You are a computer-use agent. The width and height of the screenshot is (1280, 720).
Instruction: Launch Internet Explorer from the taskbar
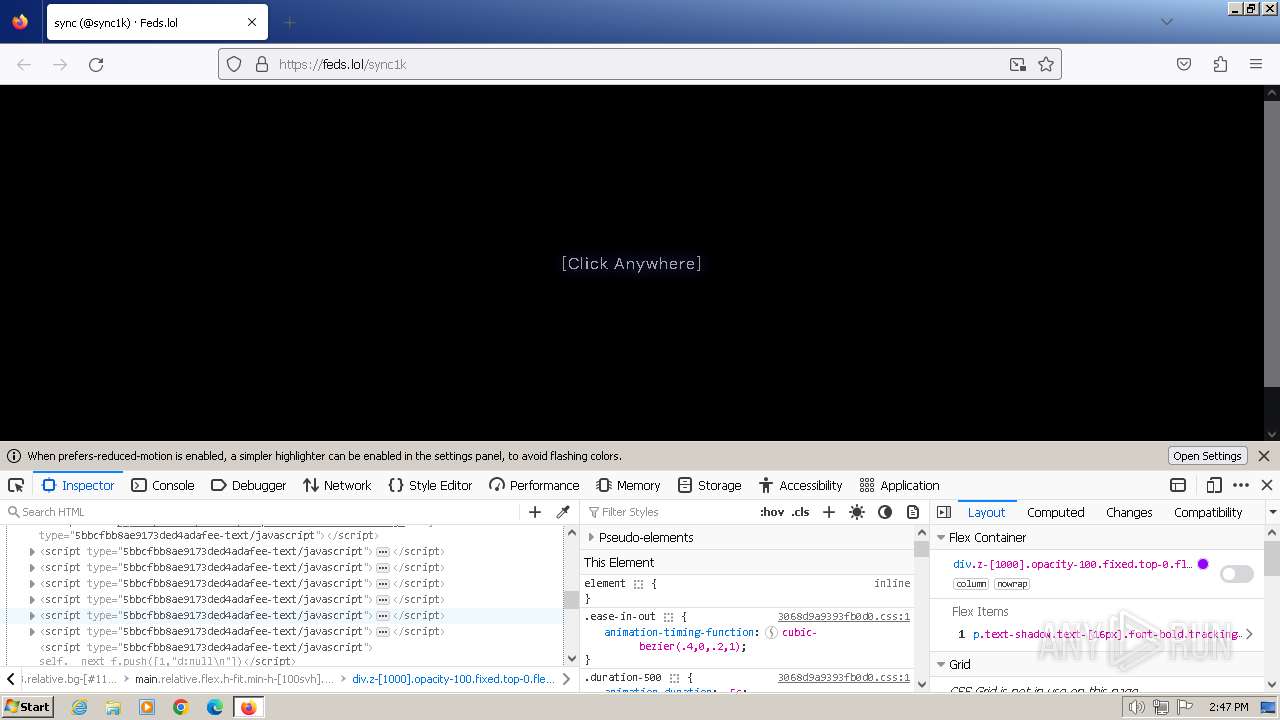point(79,707)
